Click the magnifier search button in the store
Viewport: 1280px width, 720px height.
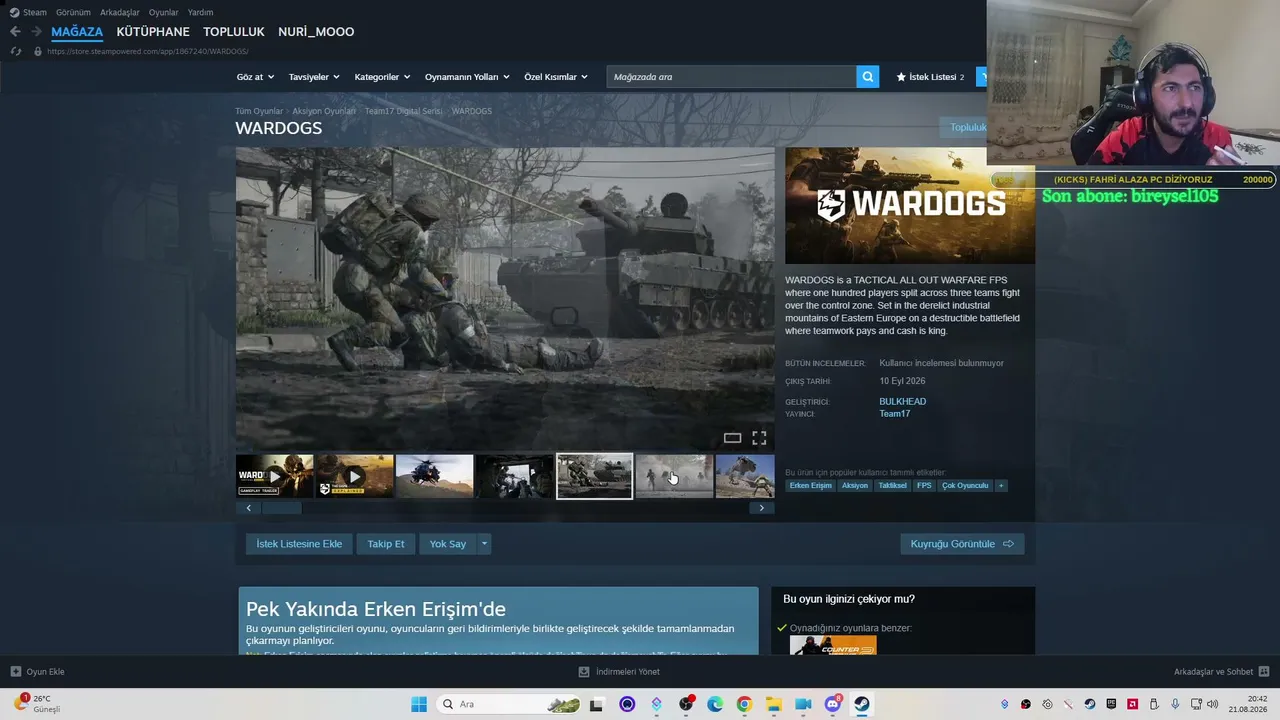(868, 77)
